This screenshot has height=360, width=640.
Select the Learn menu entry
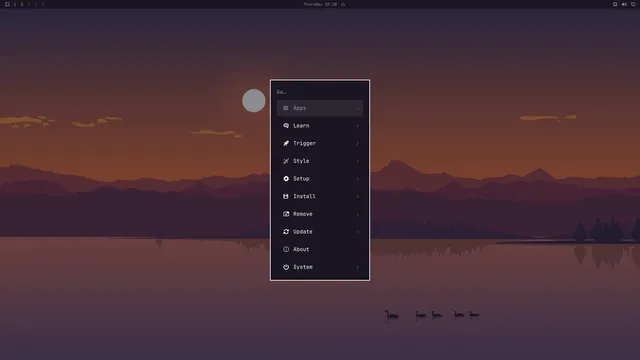(320, 126)
